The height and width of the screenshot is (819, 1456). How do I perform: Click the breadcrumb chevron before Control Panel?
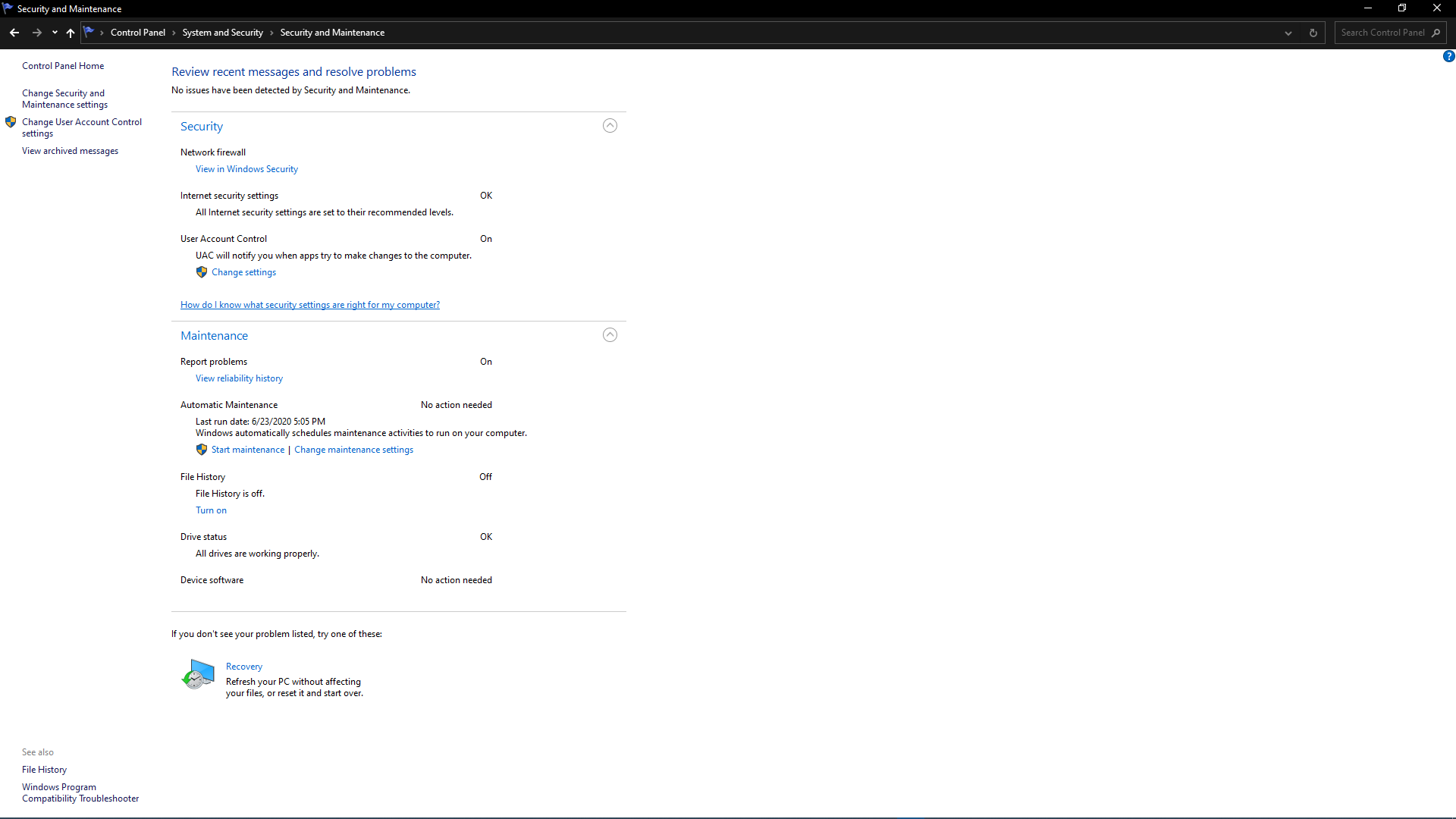coord(102,33)
